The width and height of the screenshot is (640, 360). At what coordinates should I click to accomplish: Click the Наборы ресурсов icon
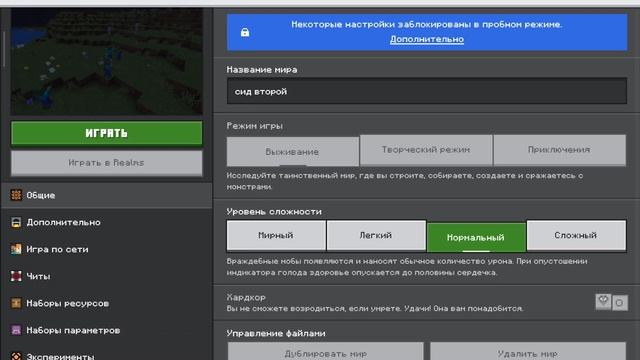click(16, 303)
